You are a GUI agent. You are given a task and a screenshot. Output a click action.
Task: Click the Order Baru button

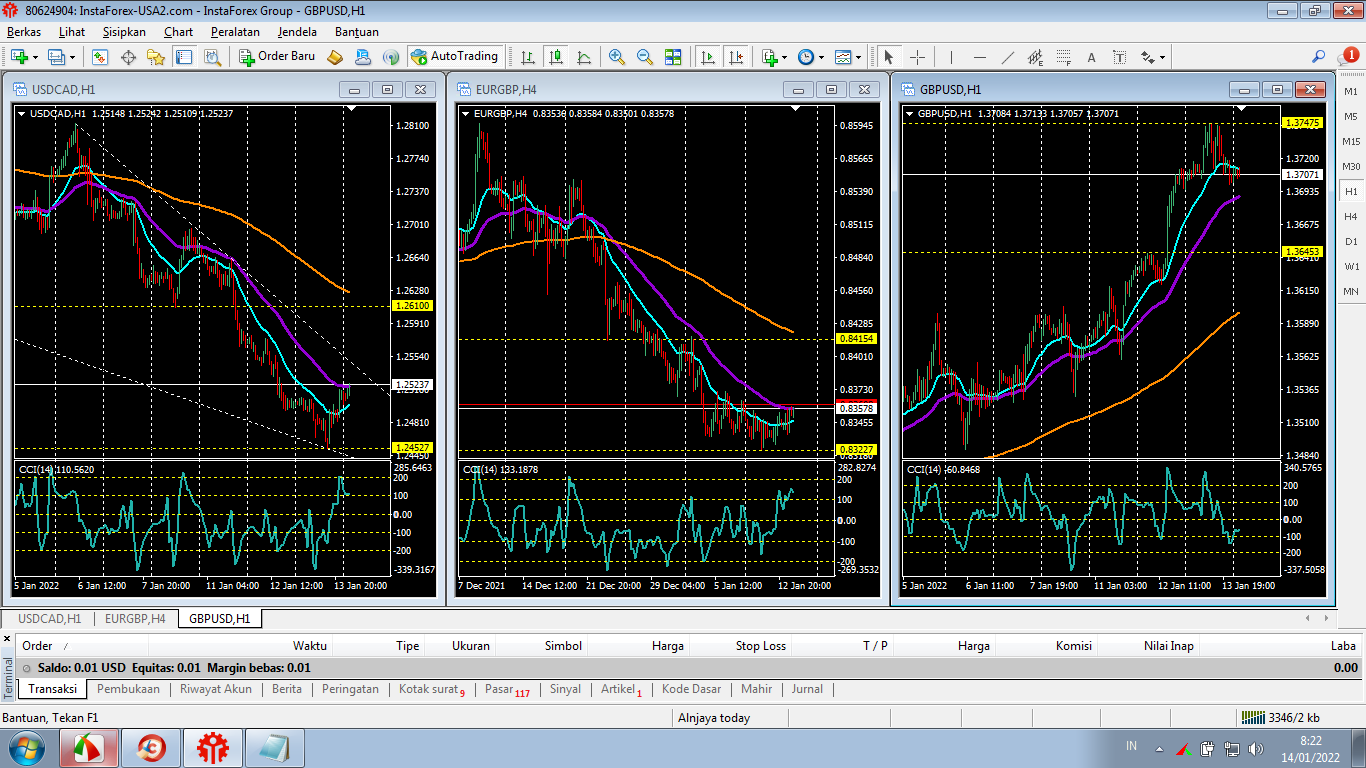point(278,57)
